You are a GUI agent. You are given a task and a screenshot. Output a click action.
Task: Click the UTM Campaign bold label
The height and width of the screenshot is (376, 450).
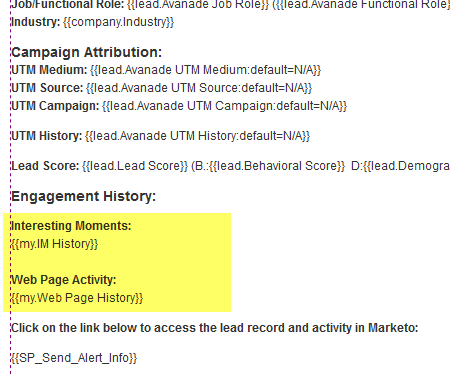pos(55,106)
